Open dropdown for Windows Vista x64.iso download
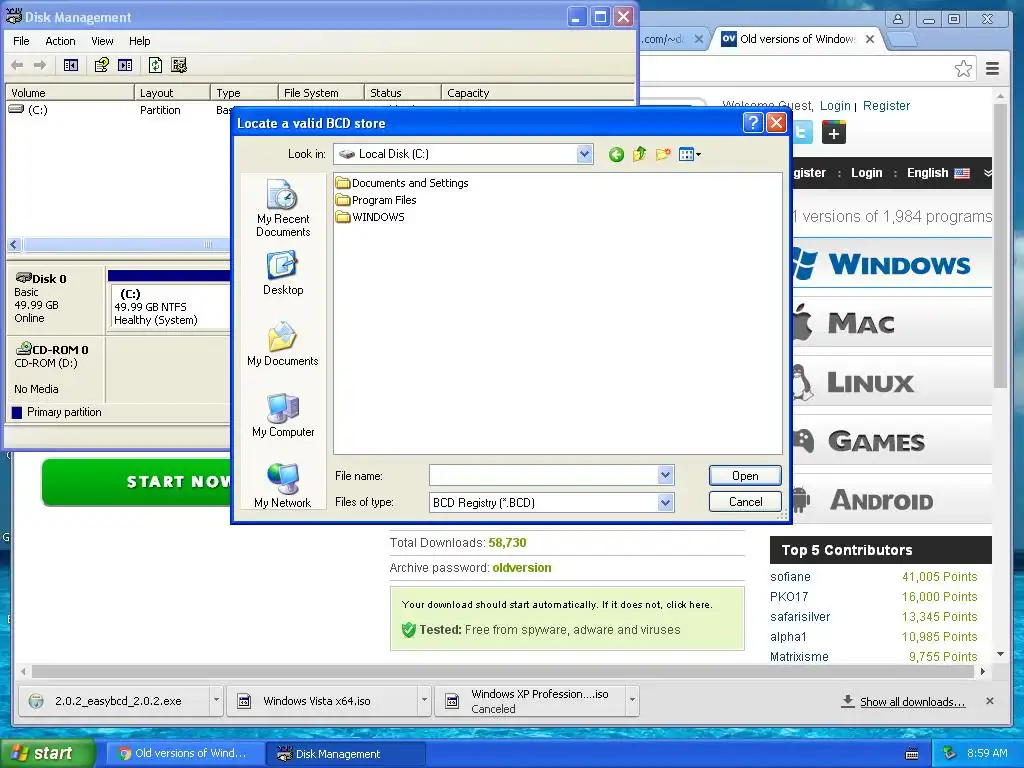1024x768 pixels. (x=424, y=700)
